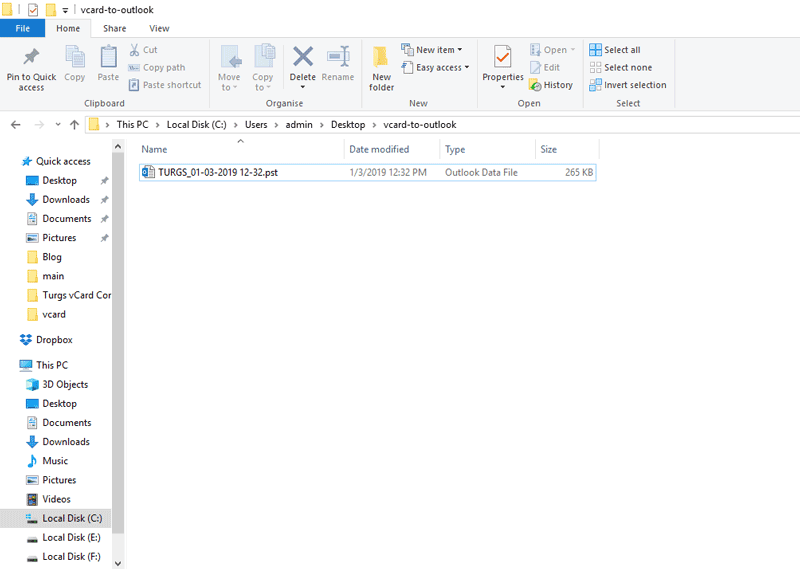800x569 pixels.
Task: Click Paste shortcut in ribbon
Action: click(x=165, y=85)
